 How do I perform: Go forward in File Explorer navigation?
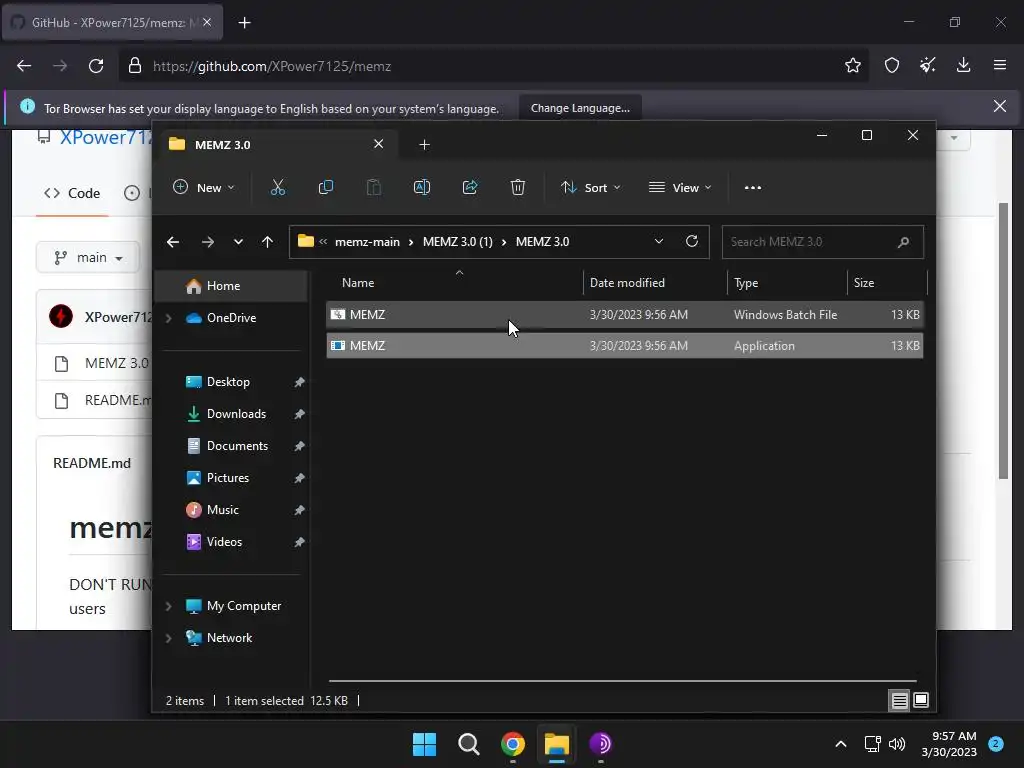pos(208,242)
